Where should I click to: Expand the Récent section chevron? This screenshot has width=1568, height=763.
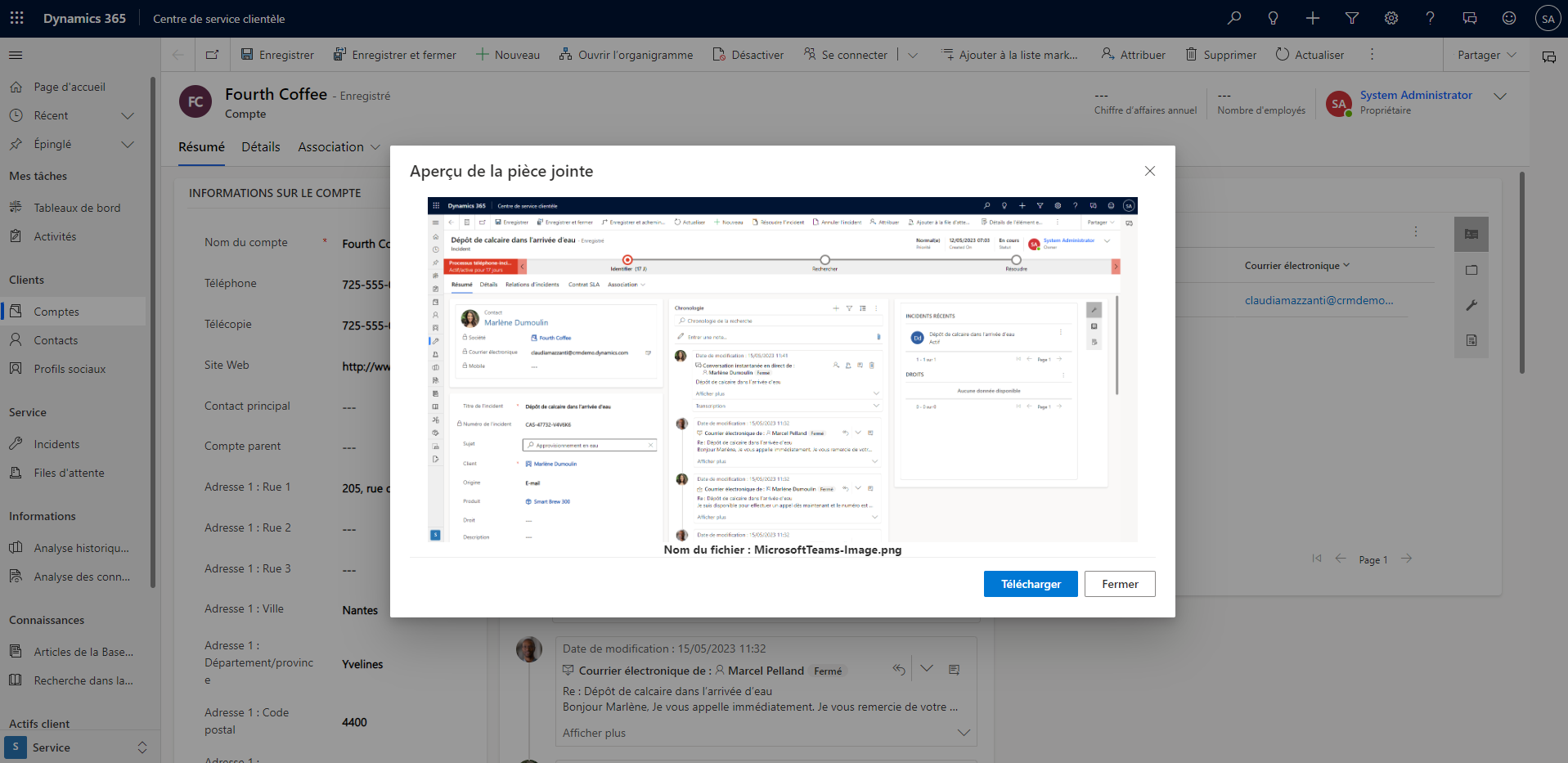click(x=128, y=115)
